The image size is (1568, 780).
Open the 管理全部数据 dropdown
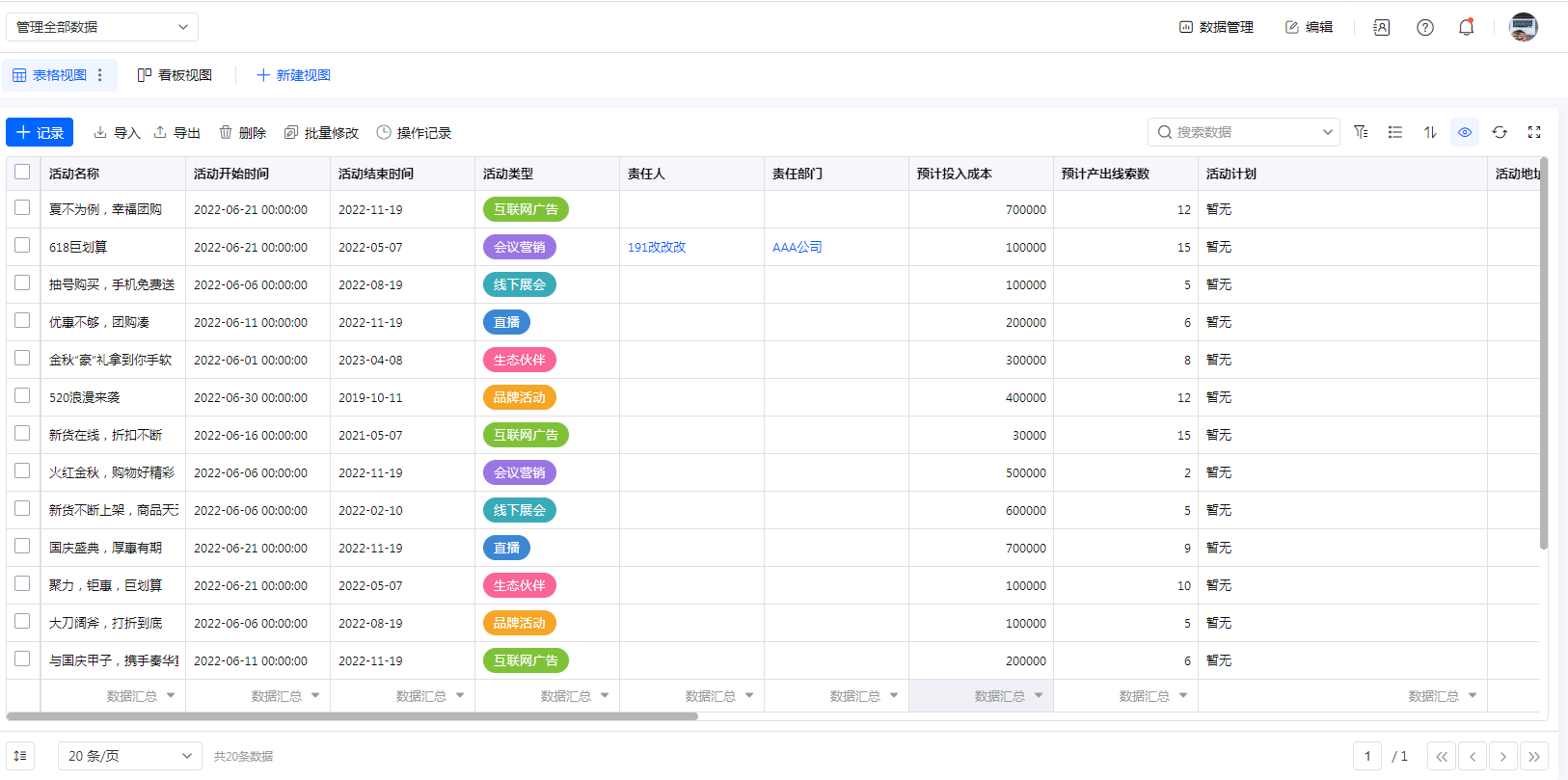pyautogui.click(x=102, y=27)
